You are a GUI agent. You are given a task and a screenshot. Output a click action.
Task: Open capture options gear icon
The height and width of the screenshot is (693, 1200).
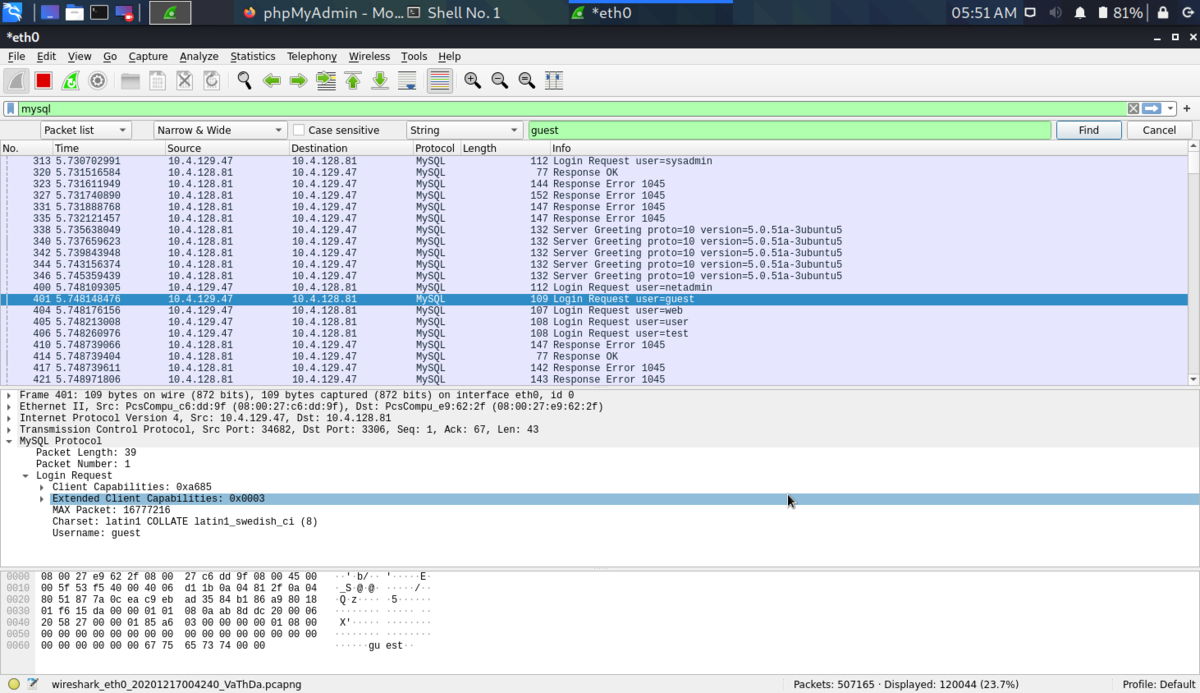click(97, 81)
